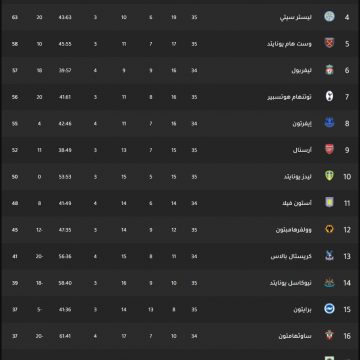This screenshot has height=360, width=360.
Task: Click the نيوكاسل يونايتد team name
Action: [x=291, y=283]
